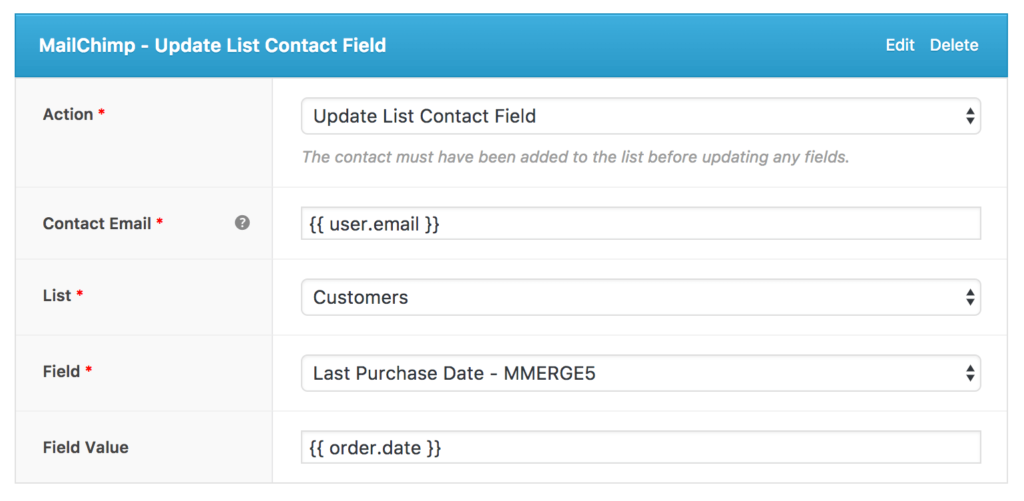
Task: Click the Contact Email input field
Action: [700, 224]
